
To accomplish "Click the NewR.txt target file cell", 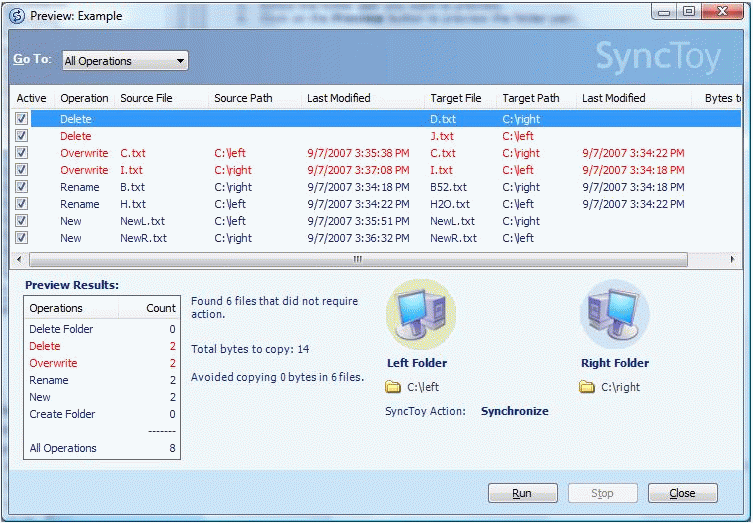I will click(453, 238).
